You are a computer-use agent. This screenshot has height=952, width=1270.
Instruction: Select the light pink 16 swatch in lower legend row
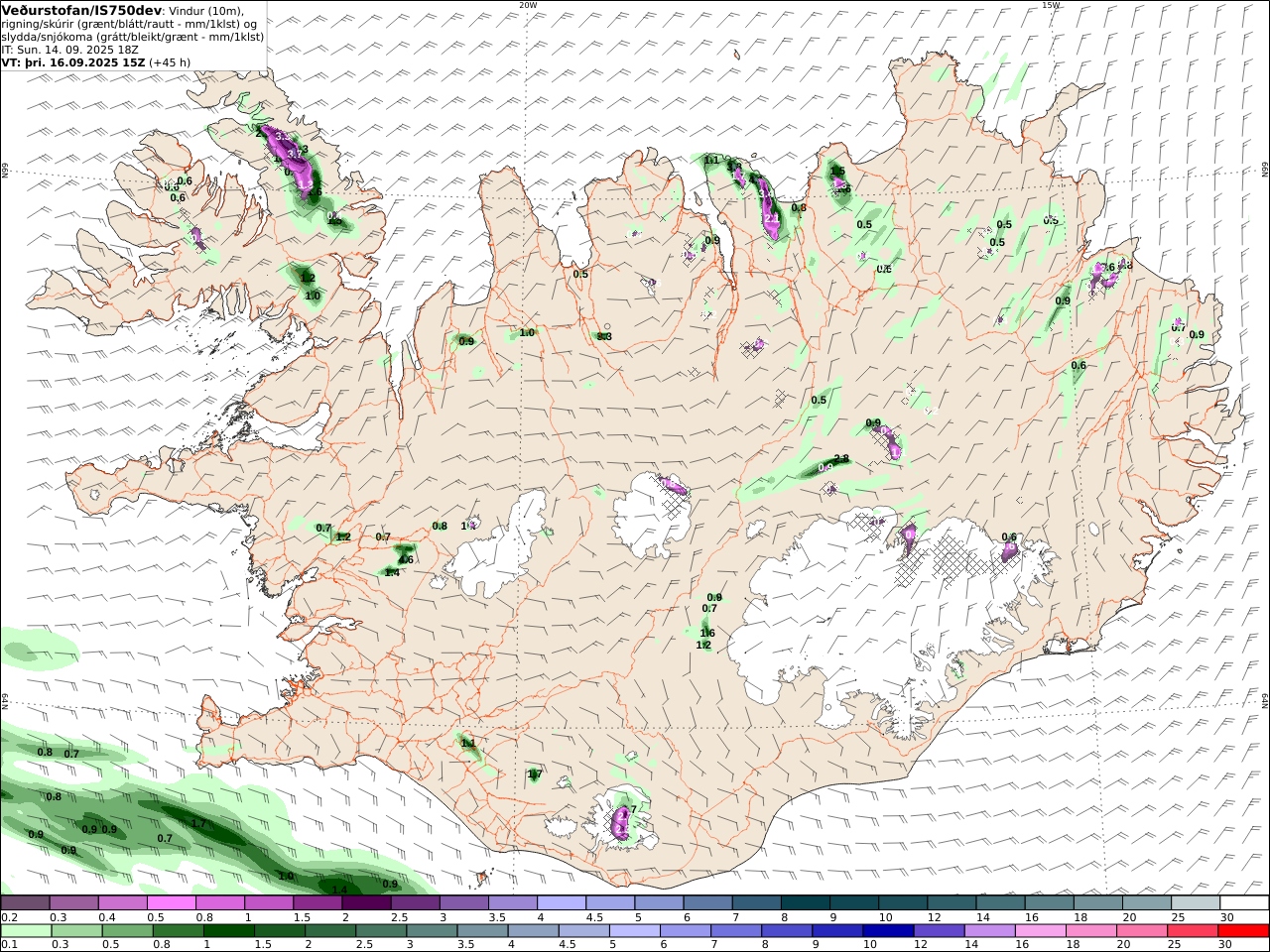point(1039,930)
